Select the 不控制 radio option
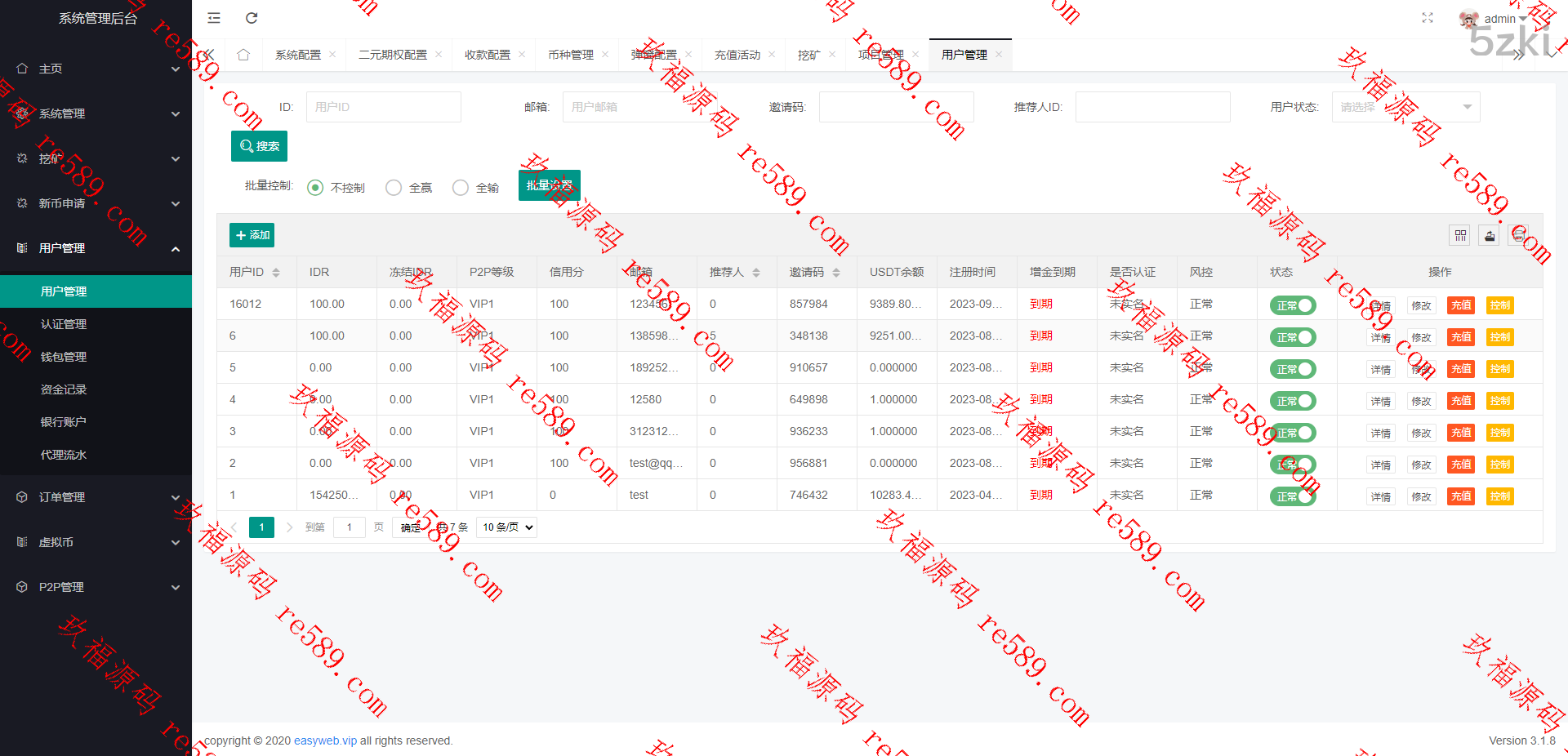1568x756 pixels. click(x=315, y=188)
